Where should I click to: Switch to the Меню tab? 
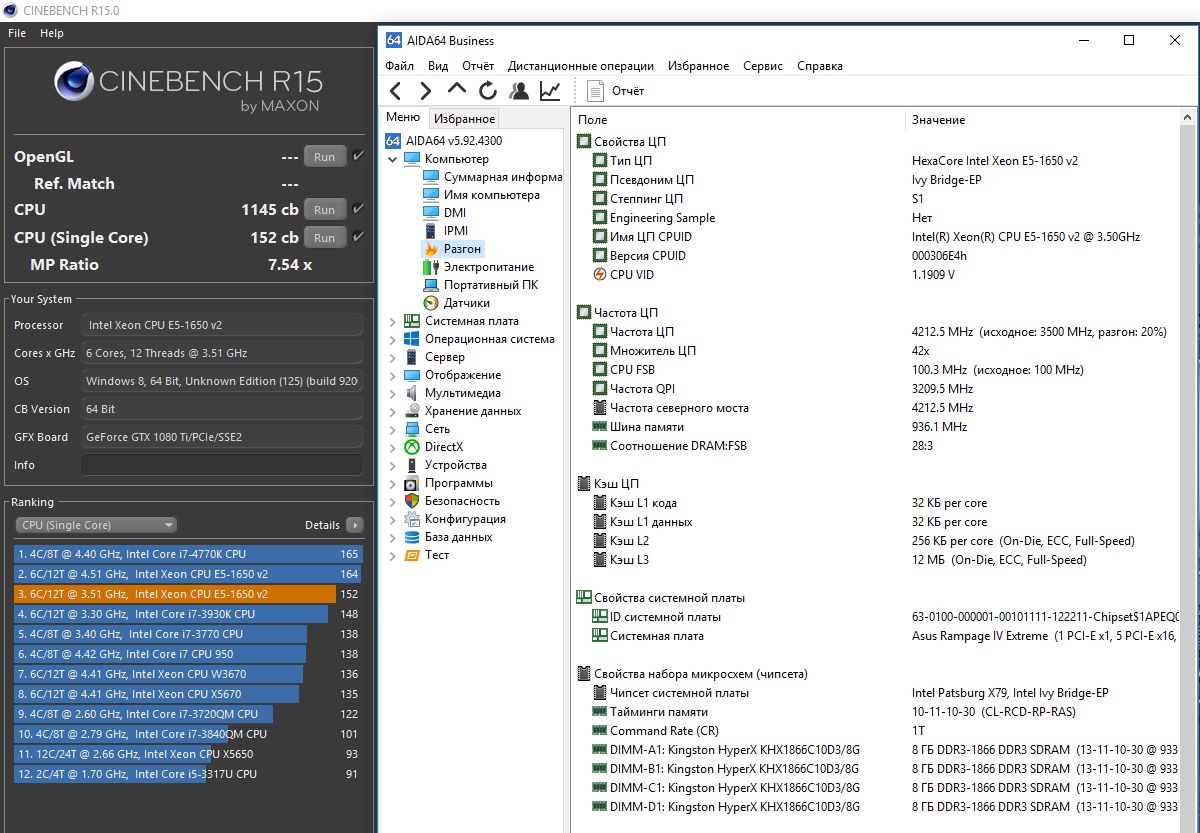403,117
